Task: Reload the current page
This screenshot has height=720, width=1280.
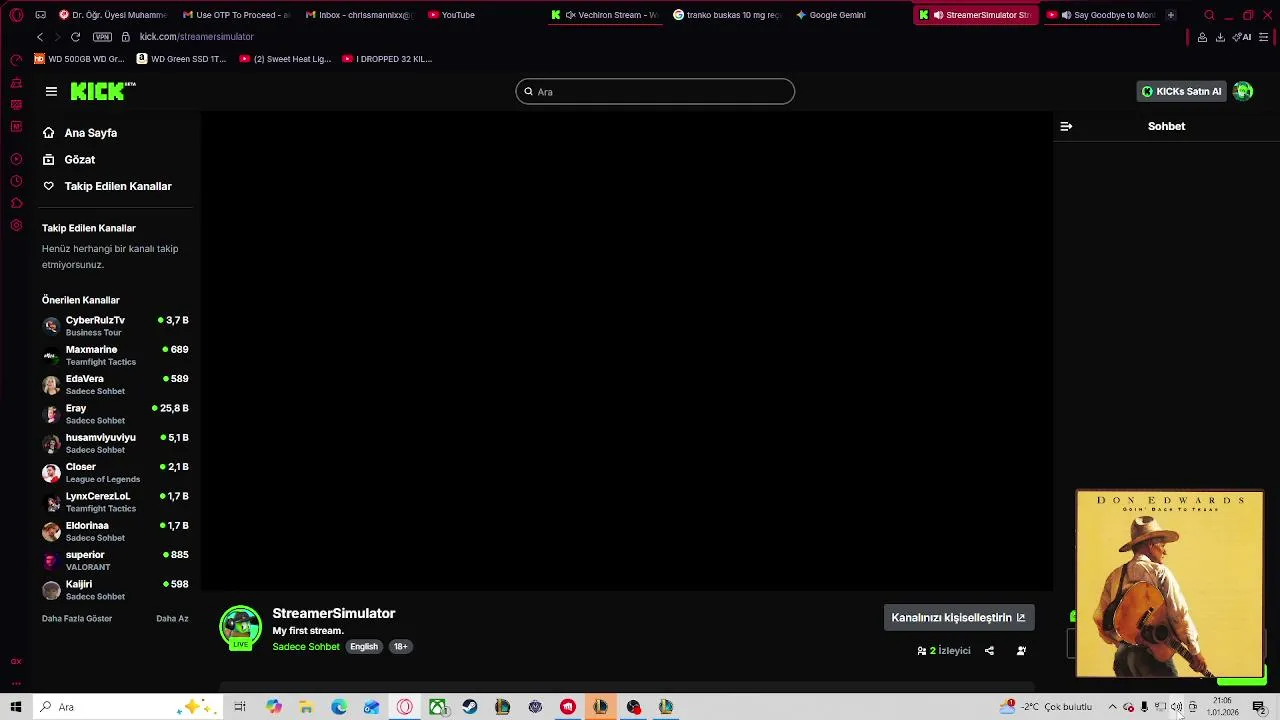Action: (75, 37)
